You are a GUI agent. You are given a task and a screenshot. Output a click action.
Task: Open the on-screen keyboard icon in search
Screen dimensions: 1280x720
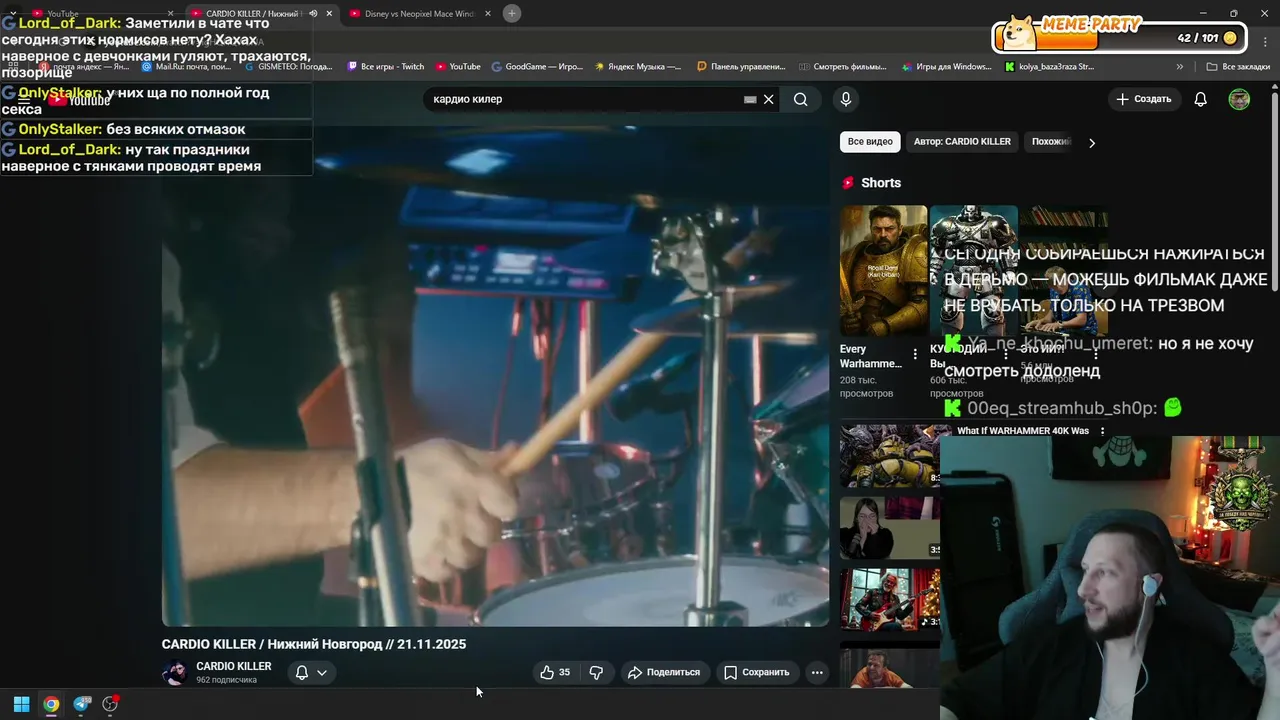coord(750,99)
